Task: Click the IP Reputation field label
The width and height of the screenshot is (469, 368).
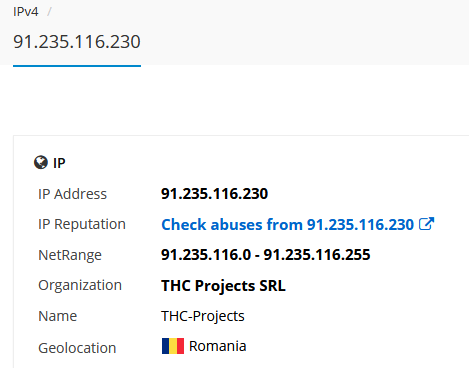Action: pyautogui.click(x=82, y=224)
